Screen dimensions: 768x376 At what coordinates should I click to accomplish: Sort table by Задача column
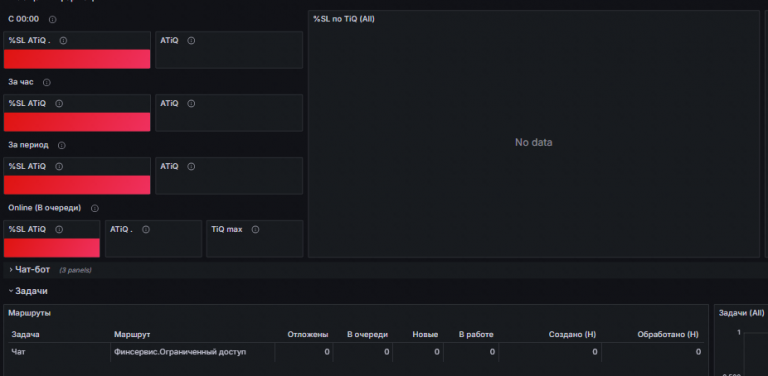click(x=25, y=334)
